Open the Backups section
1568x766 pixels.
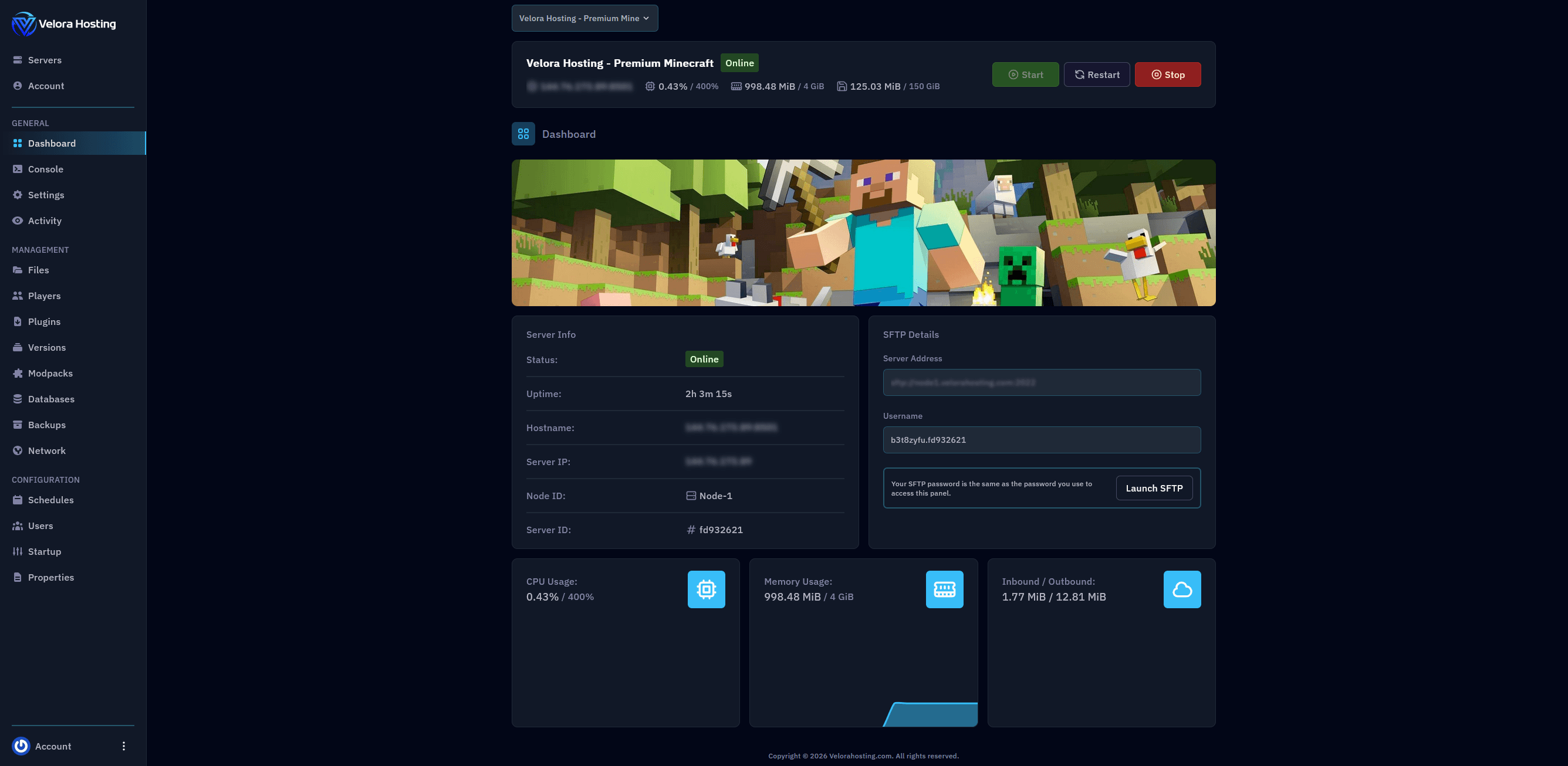point(47,425)
